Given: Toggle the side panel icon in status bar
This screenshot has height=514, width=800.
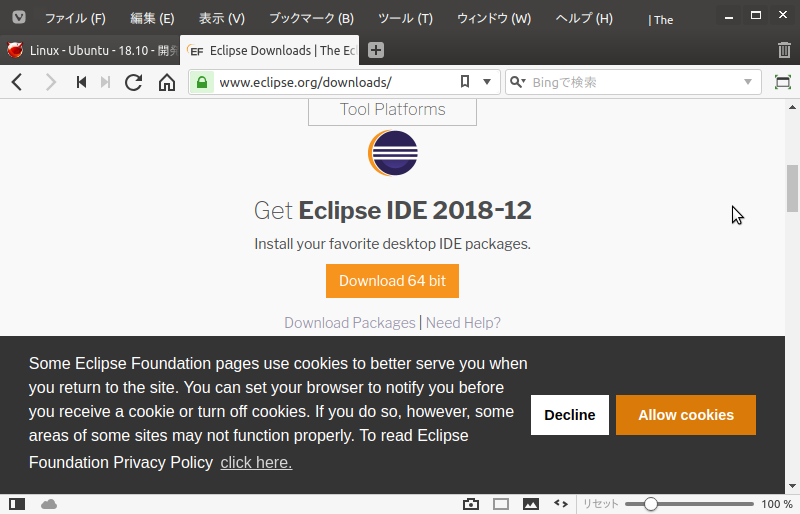Looking at the screenshot, I should 17,504.
